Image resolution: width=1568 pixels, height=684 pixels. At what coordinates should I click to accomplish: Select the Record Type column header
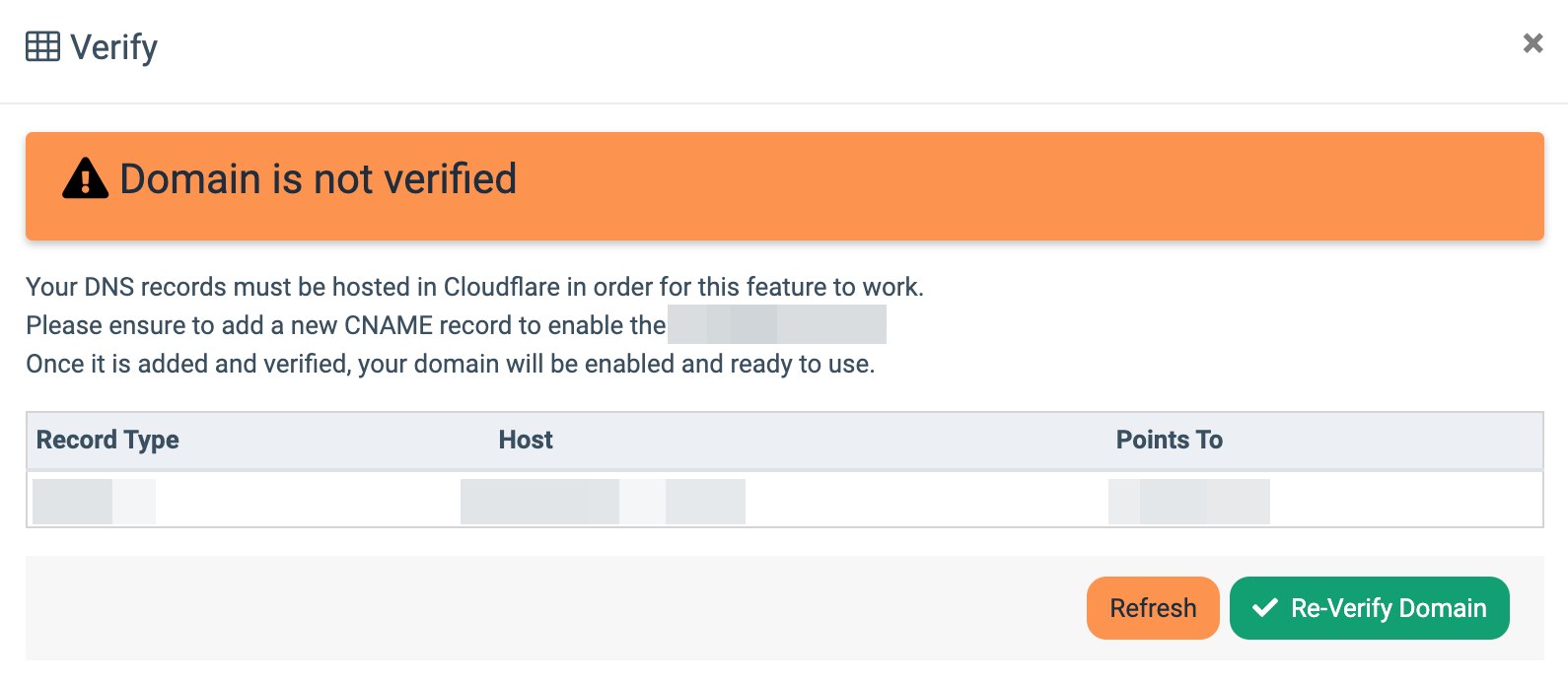107,440
